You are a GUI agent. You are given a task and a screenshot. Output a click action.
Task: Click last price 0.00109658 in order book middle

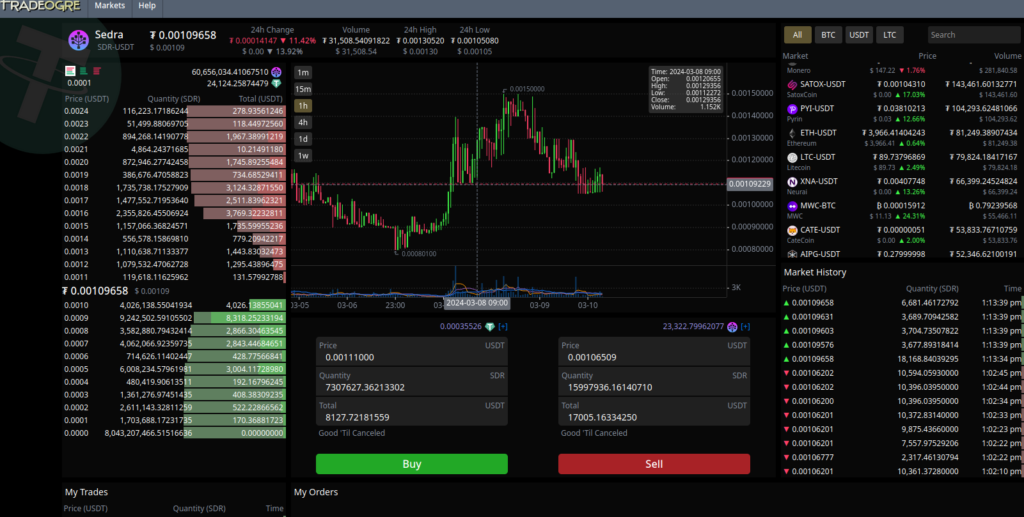[x=95, y=291]
